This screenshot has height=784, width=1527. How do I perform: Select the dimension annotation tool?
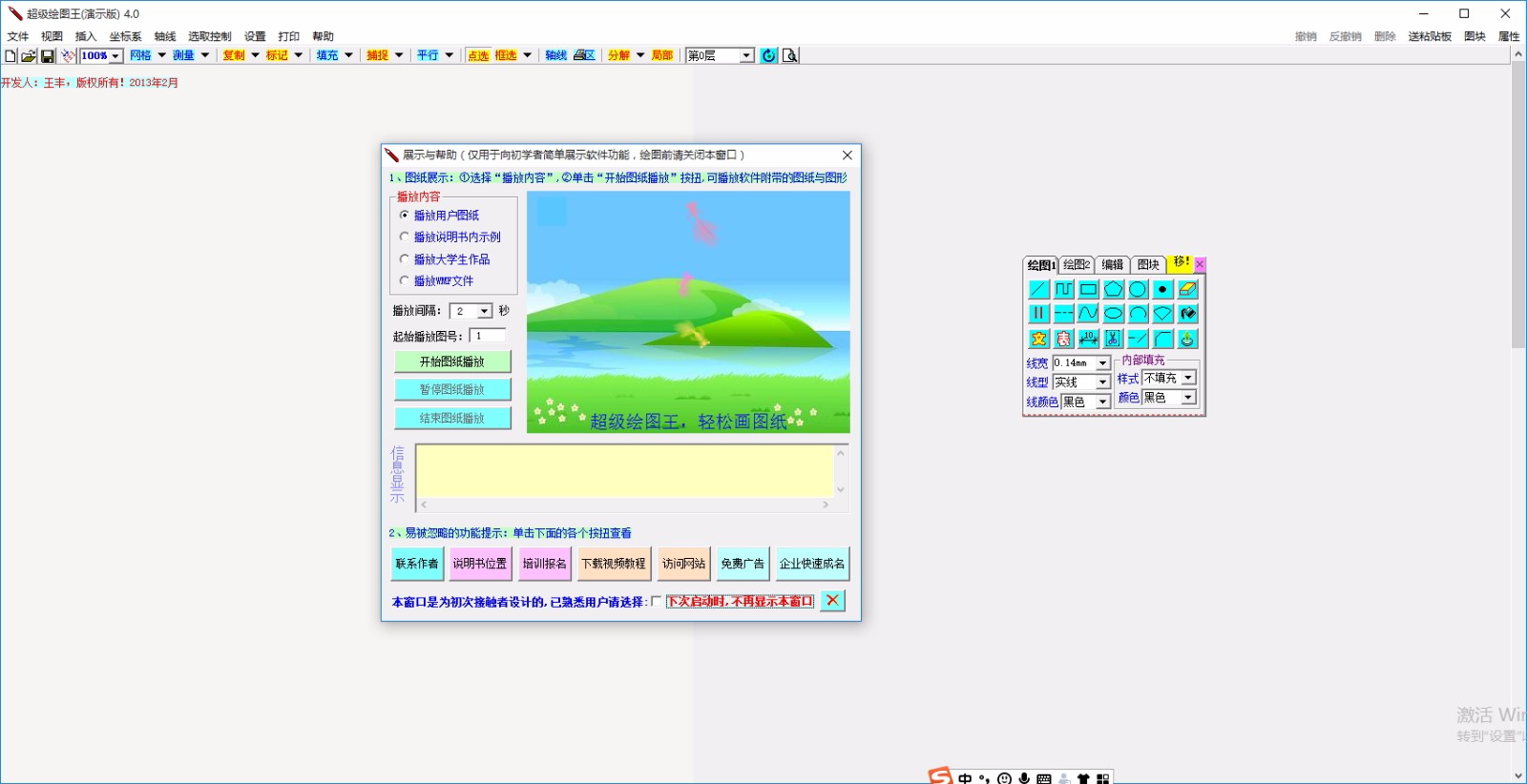(x=1088, y=339)
